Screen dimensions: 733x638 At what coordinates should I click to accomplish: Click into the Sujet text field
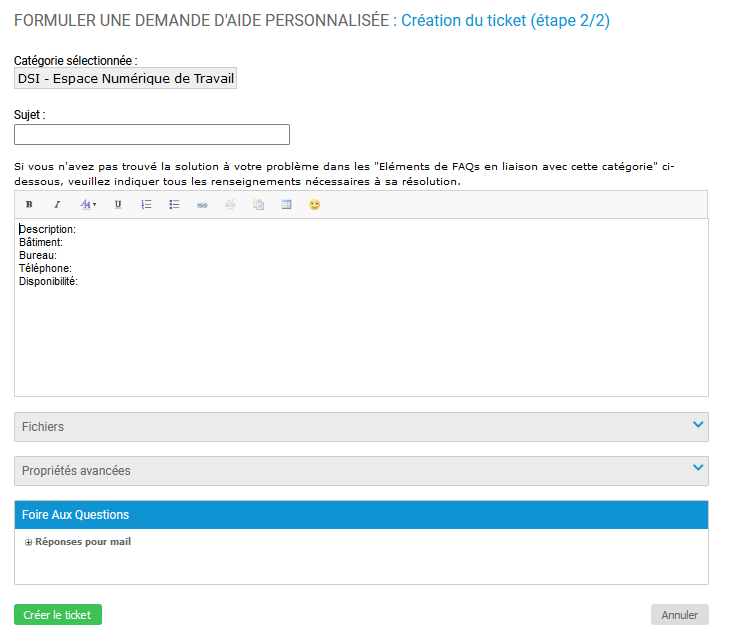(152, 135)
